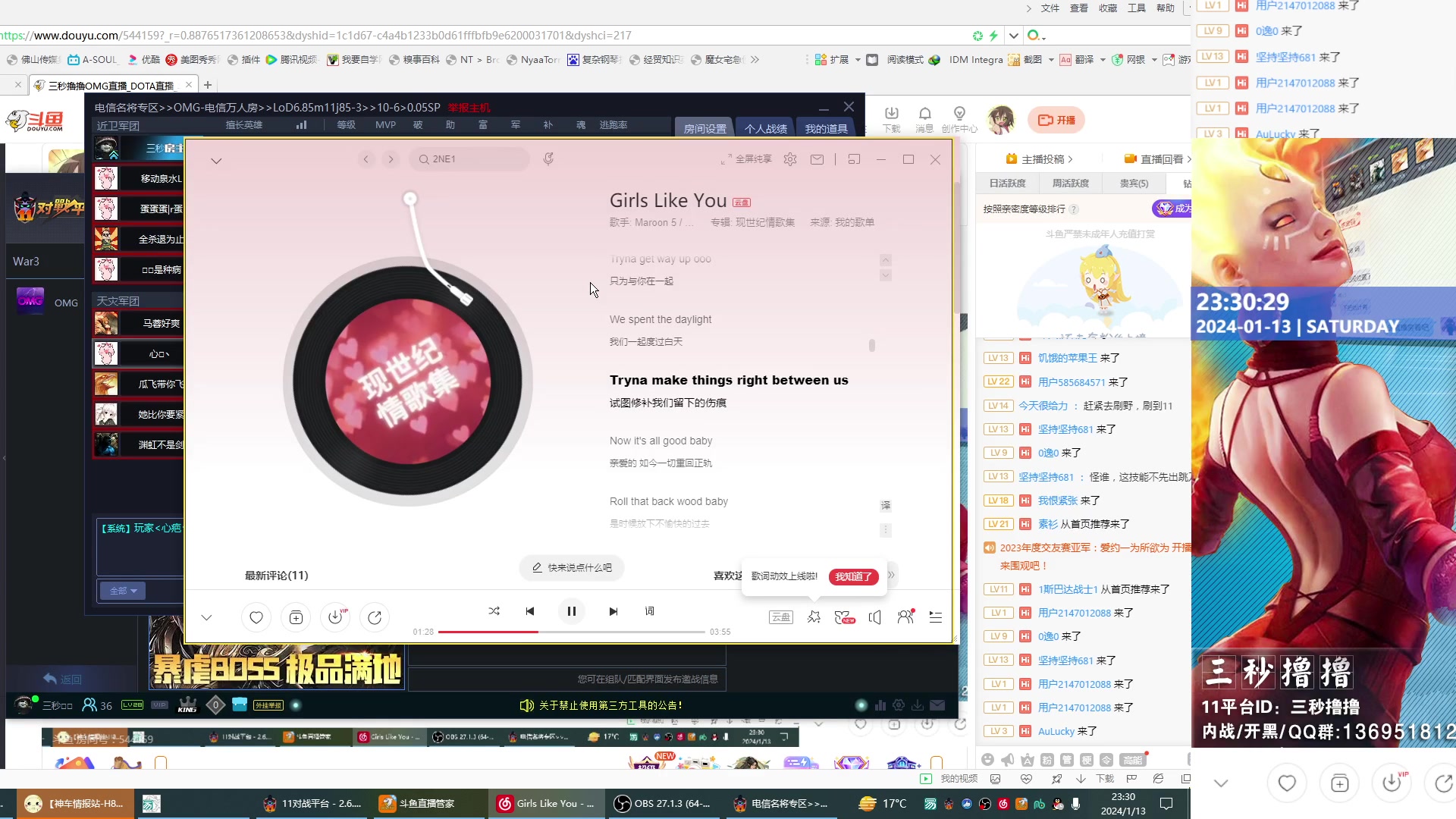Dismiss lyric effect tip with red button

coord(854,576)
